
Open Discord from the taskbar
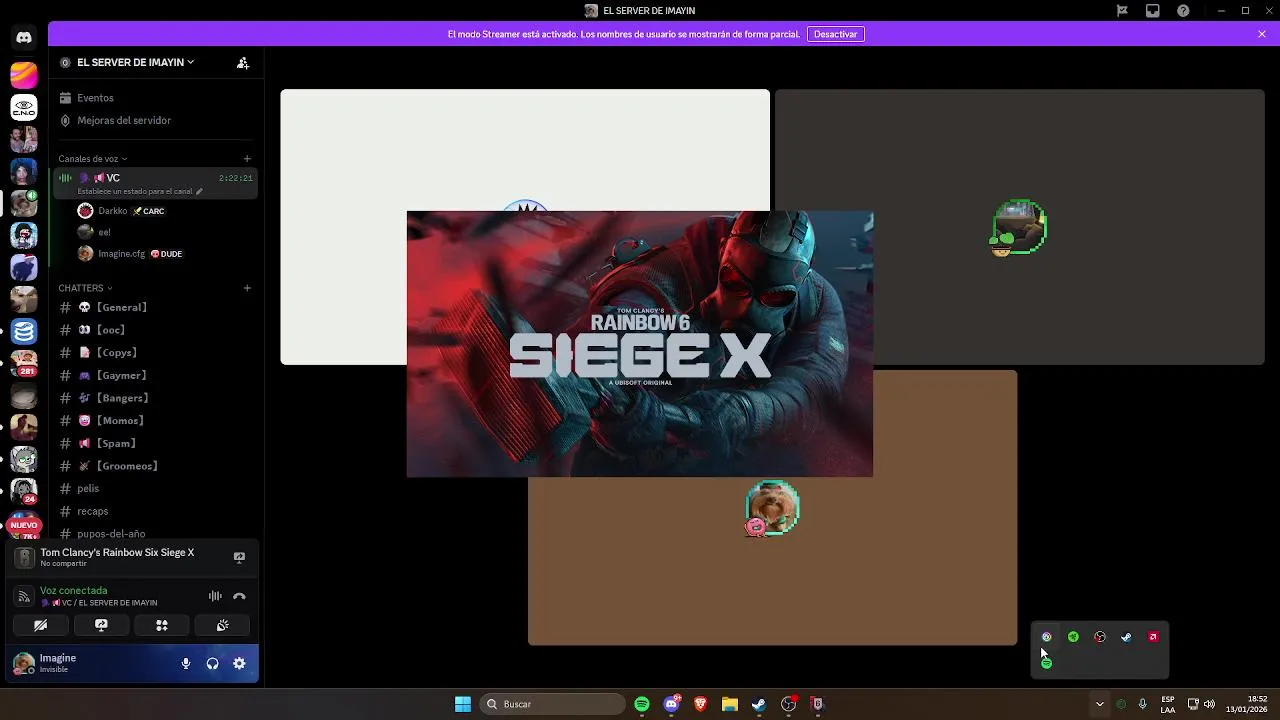671,704
